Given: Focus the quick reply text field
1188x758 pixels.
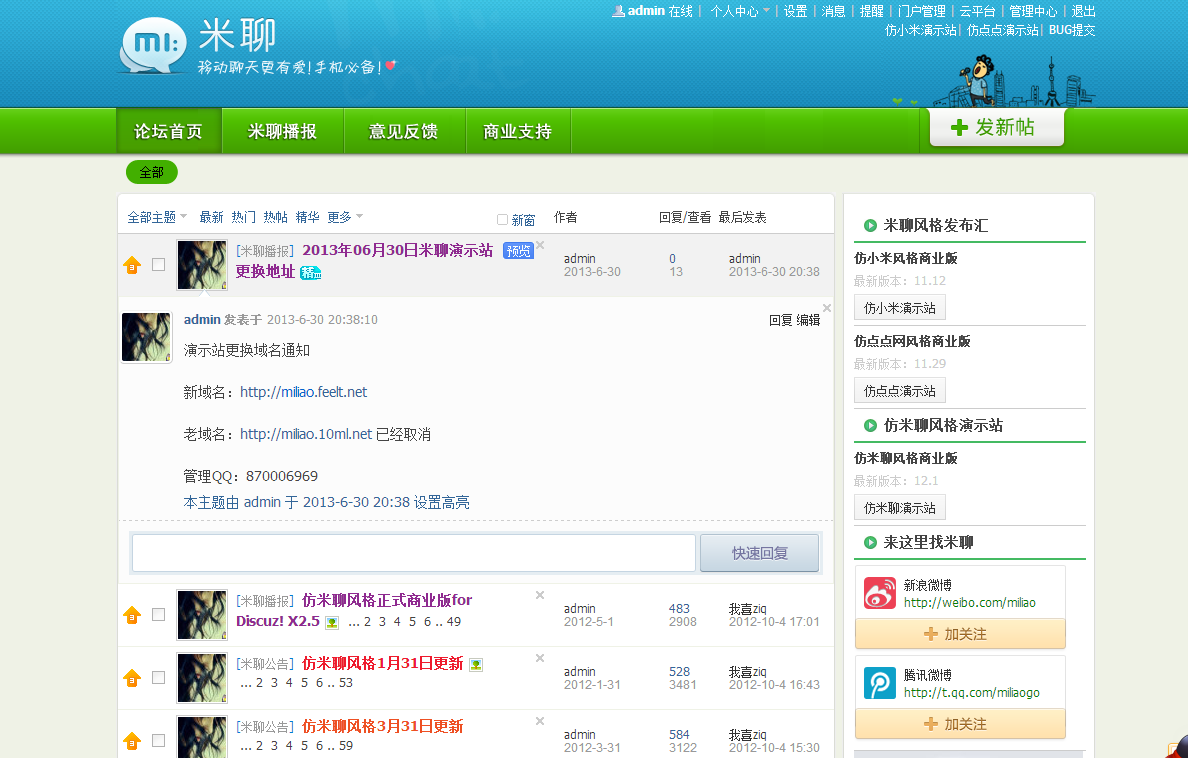Looking at the screenshot, I should (414, 553).
